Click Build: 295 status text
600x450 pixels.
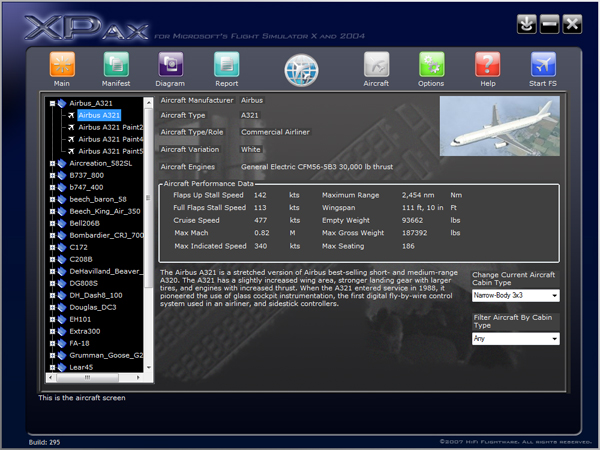pyautogui.click(x=44, y=442)
